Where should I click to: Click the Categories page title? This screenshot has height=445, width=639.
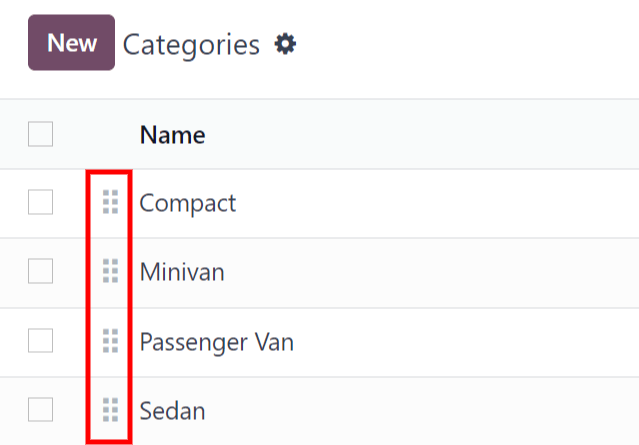point(191,44)
